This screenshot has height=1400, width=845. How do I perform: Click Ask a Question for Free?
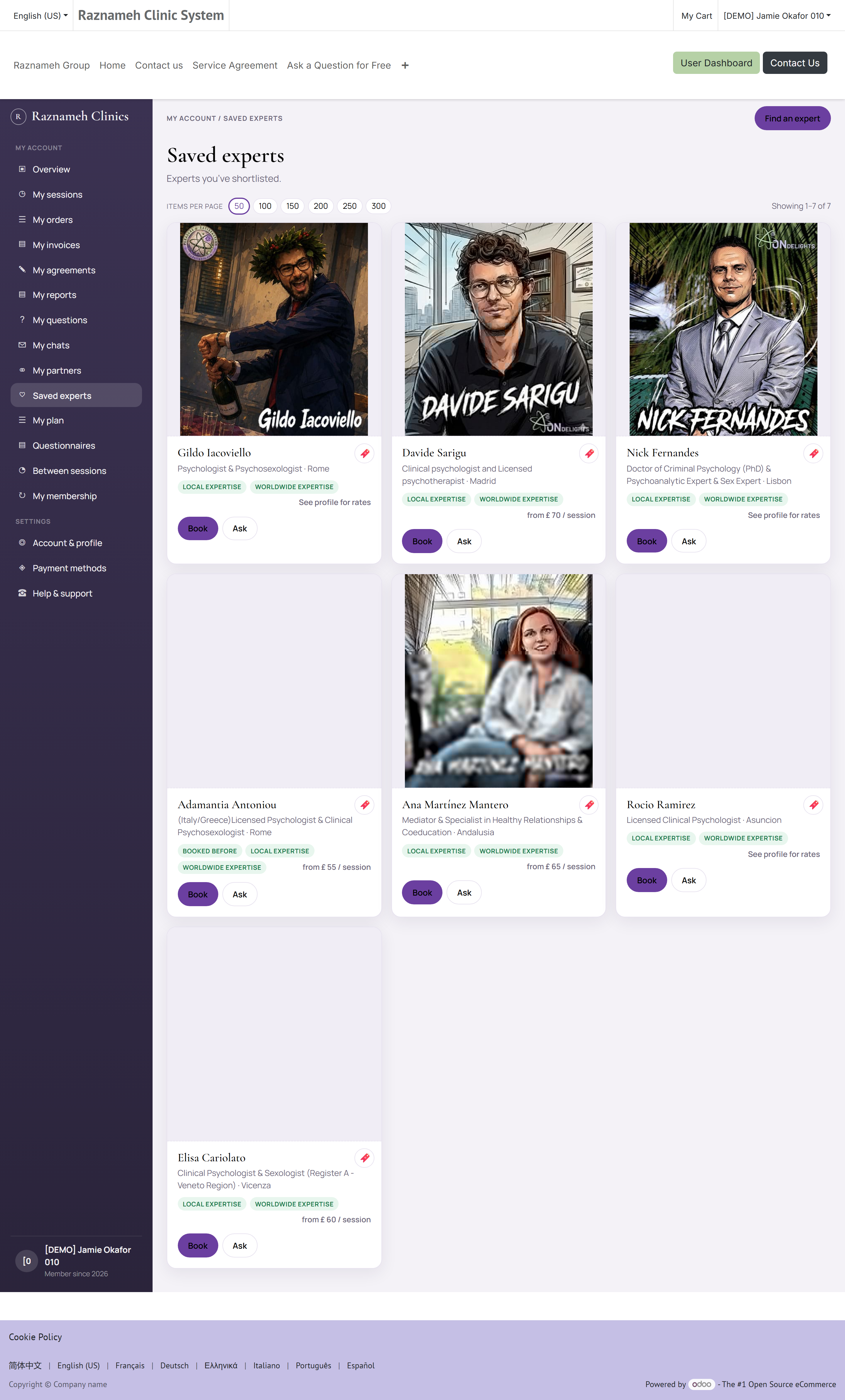pyautogui.click(x=339, y=65)
